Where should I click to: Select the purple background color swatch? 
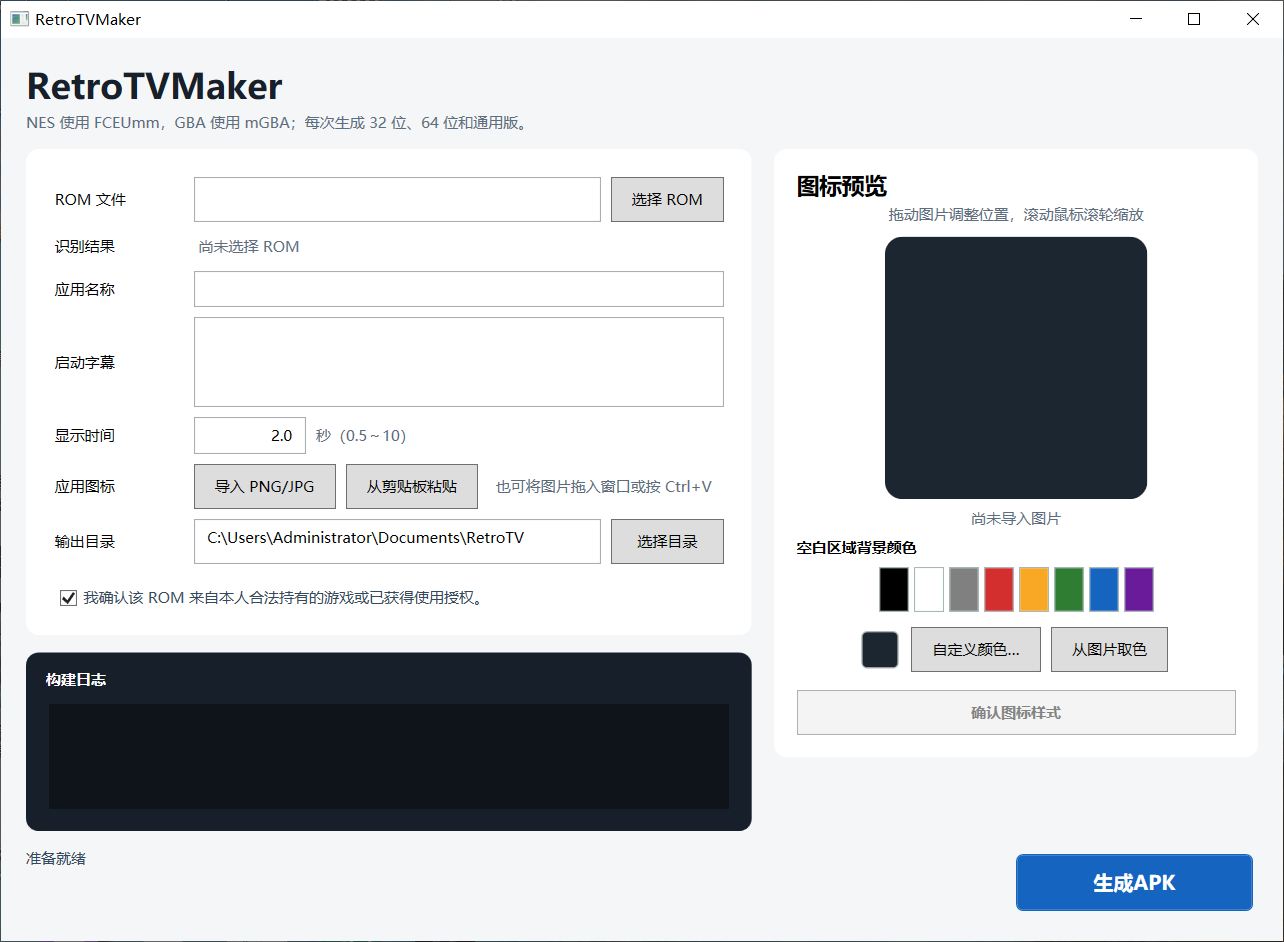click(x=1139, y=589)
